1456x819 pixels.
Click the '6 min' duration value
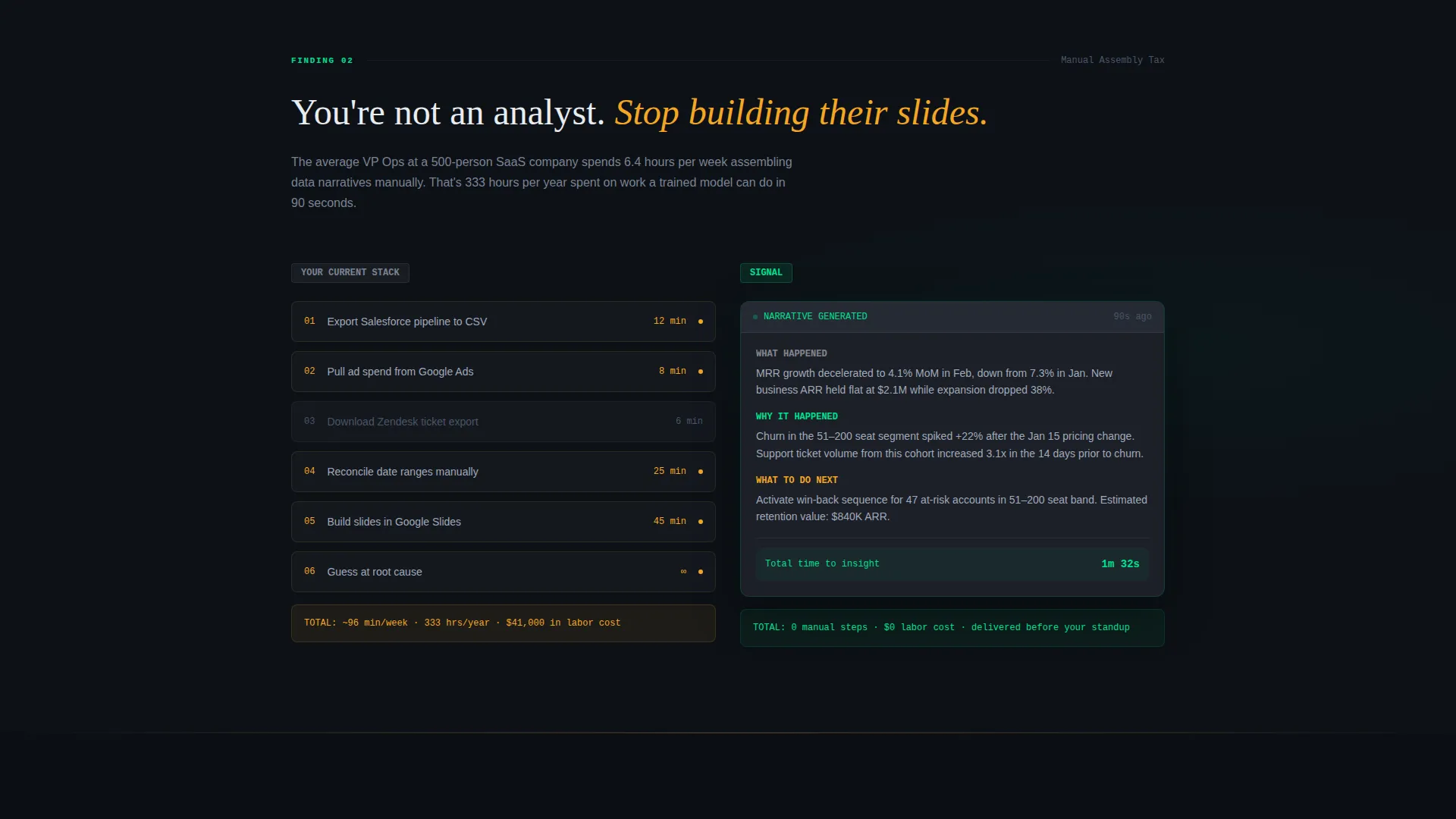tap(689, 422)
